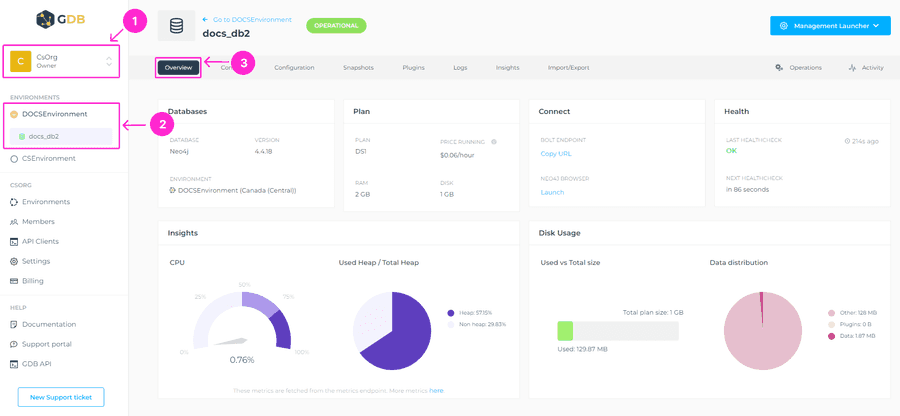
Task: Click the disk usage progress bar
Action: click(x=618, y=331)
